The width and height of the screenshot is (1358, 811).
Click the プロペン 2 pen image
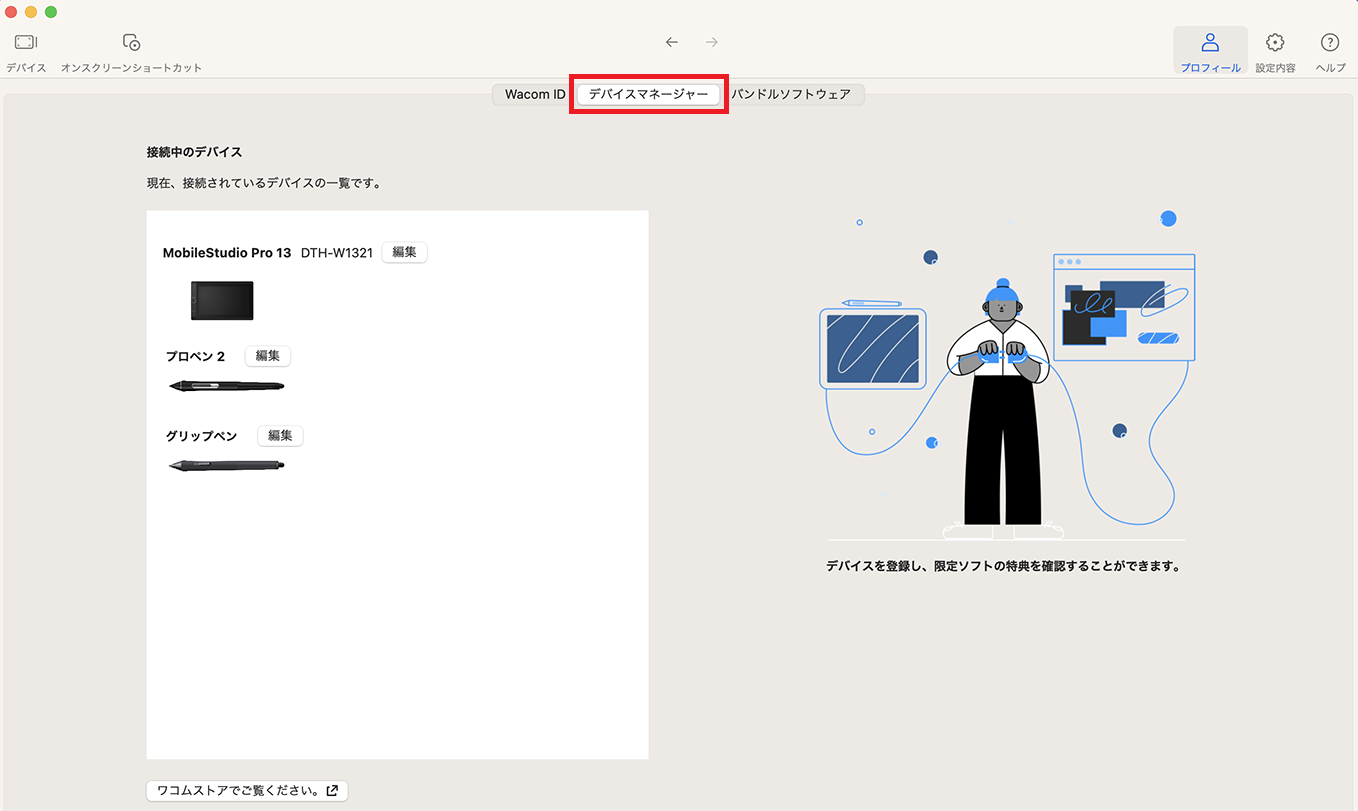point(227,386)
